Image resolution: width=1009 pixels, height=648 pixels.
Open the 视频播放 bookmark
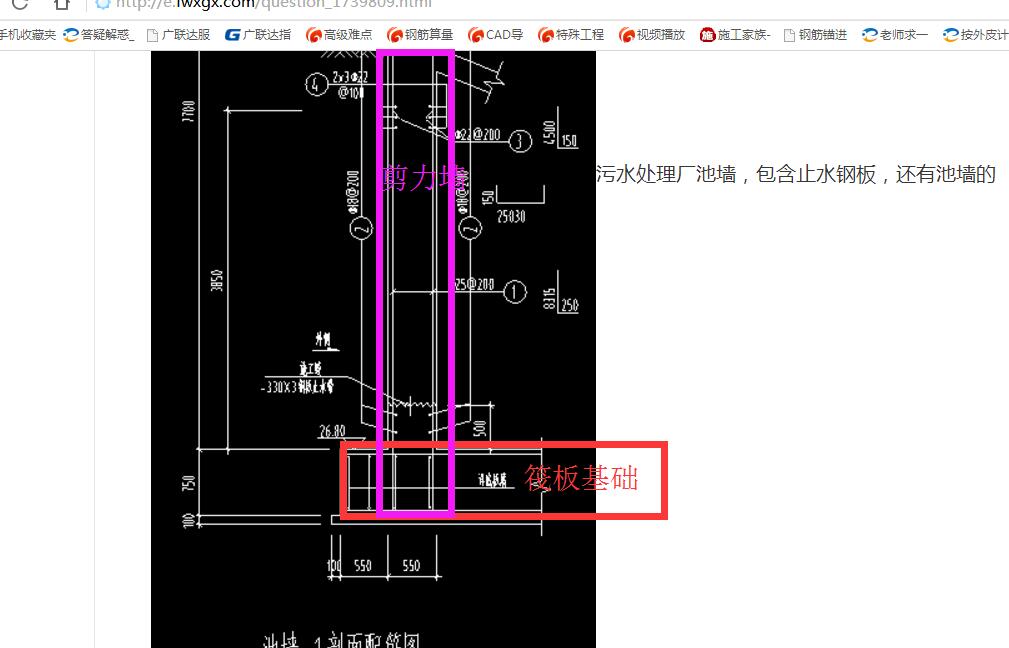[x=652, y=35]
